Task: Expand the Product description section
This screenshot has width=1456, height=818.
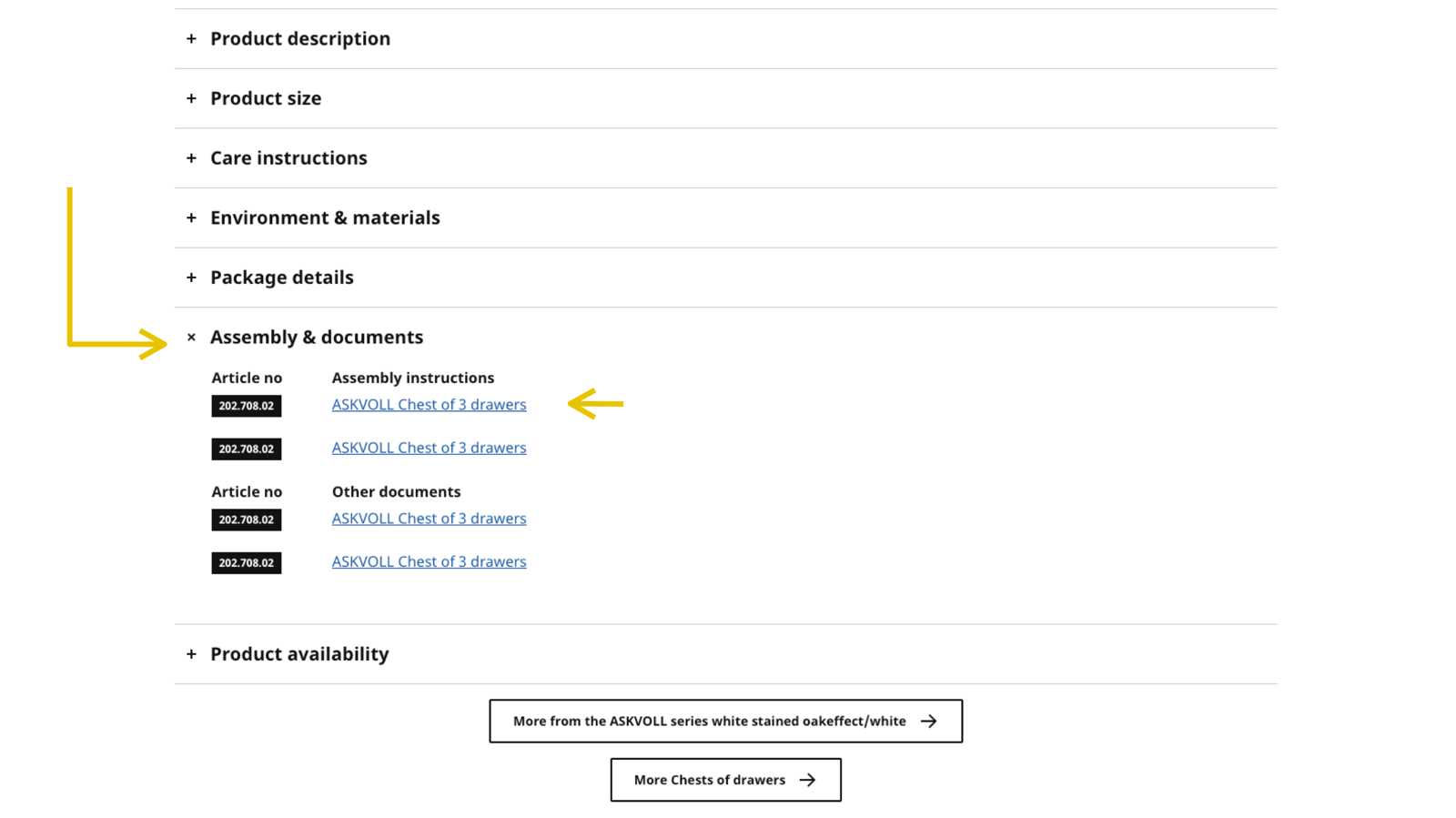Action: click(299, 38)
